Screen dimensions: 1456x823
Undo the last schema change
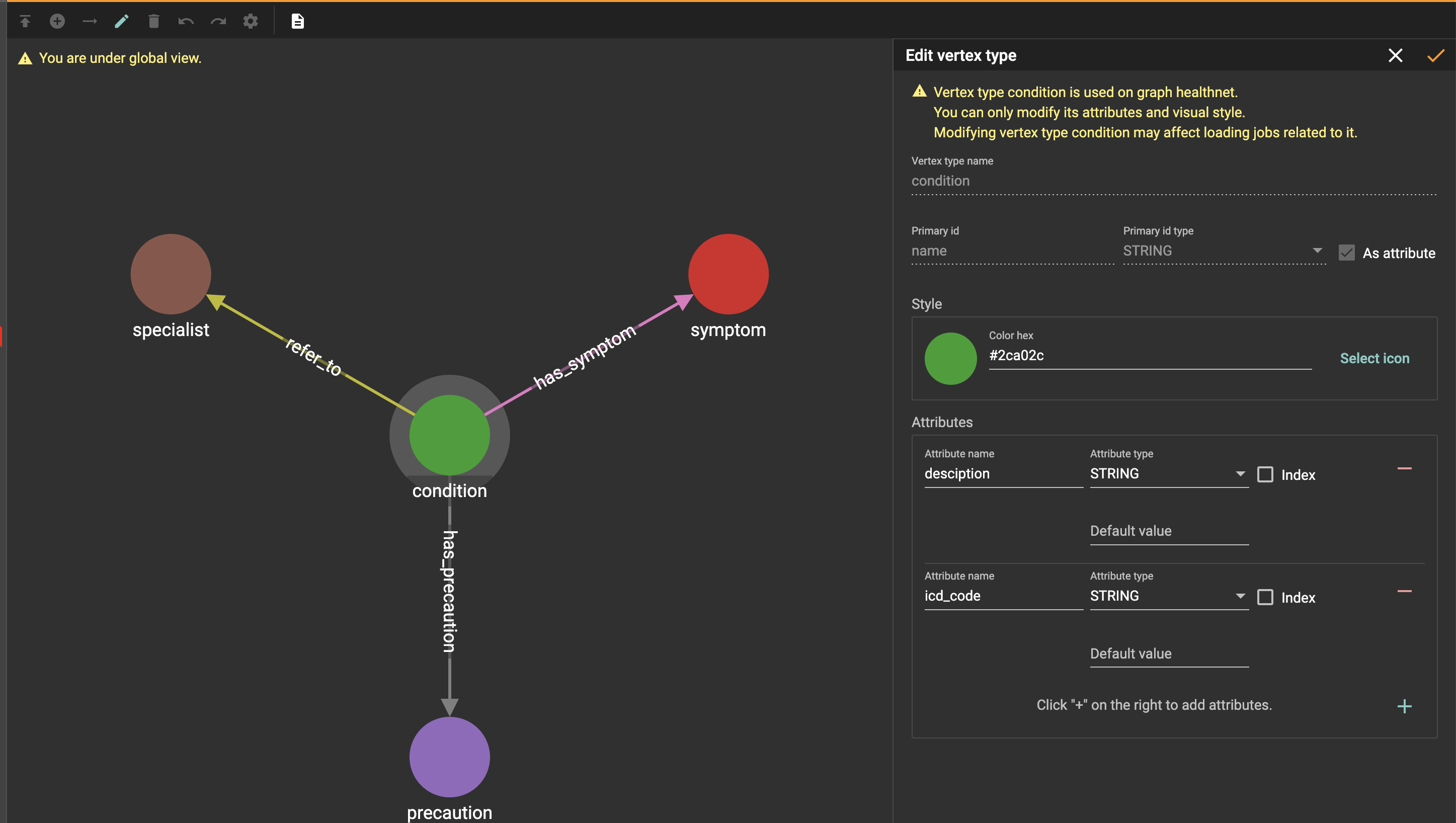(x=186, y=21)
